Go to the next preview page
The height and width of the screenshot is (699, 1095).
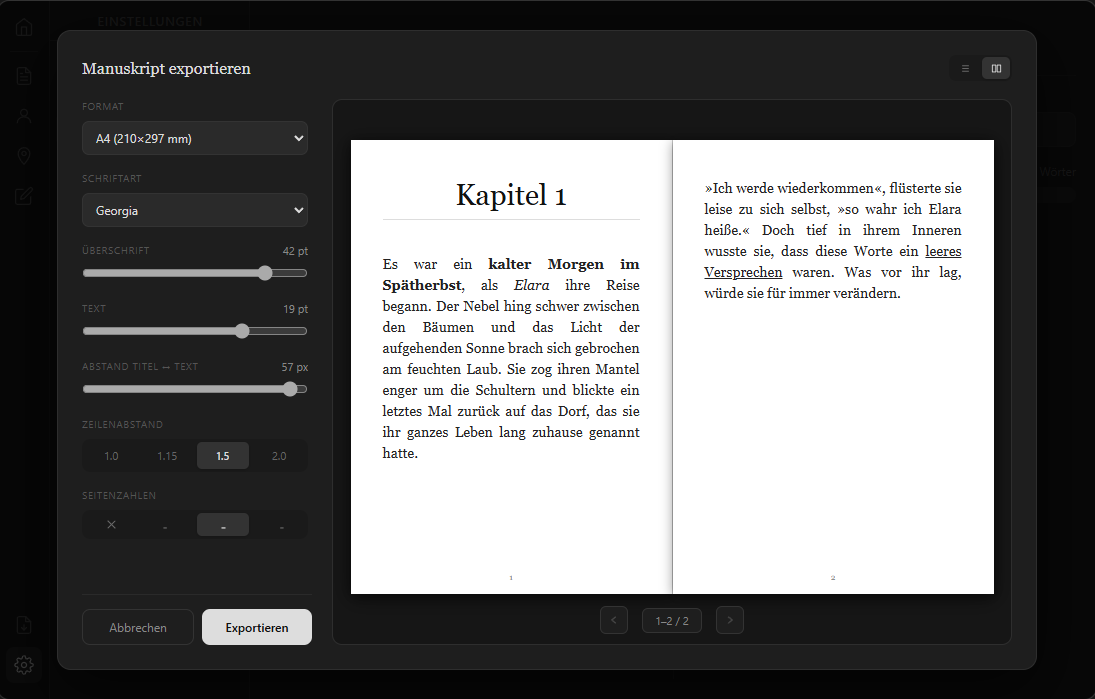[x=730, y=620]
